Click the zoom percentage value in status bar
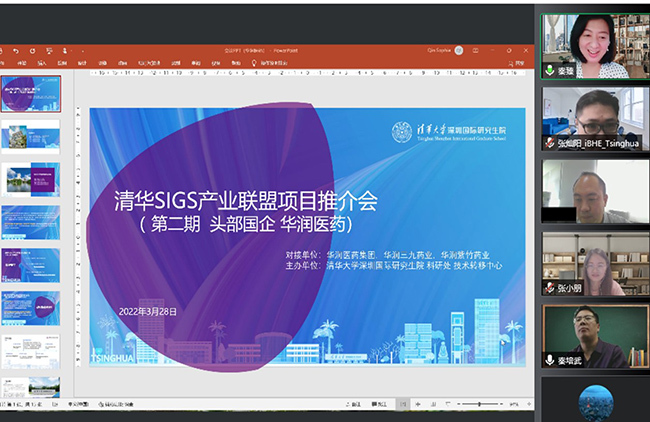The width and height of the screenshot is (650, 422). click(x=514, y=404)
